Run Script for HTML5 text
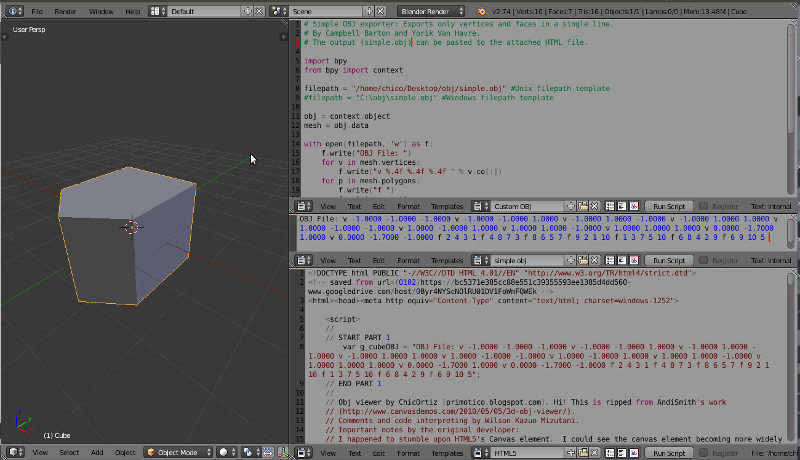 tap(669, 453)
